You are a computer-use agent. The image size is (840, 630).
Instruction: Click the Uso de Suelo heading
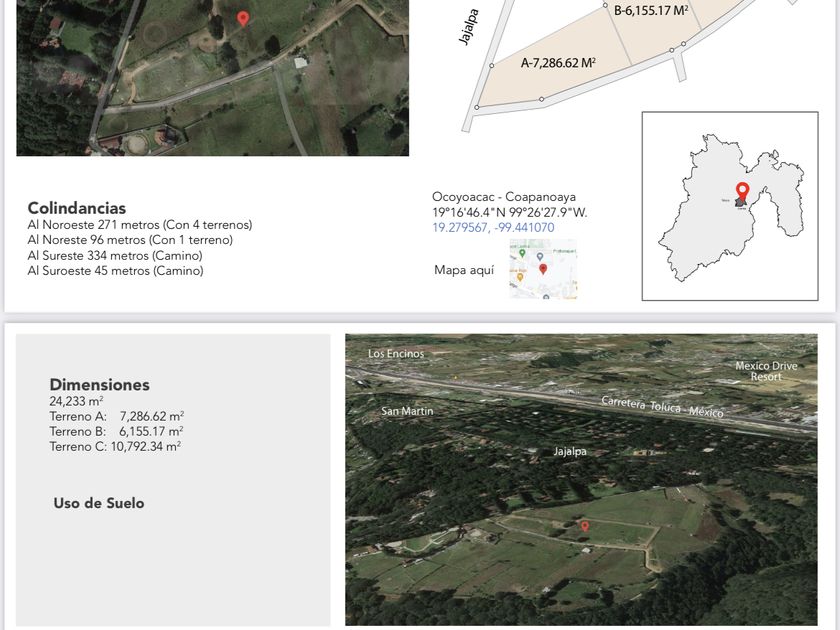click(x=98, y=503)
